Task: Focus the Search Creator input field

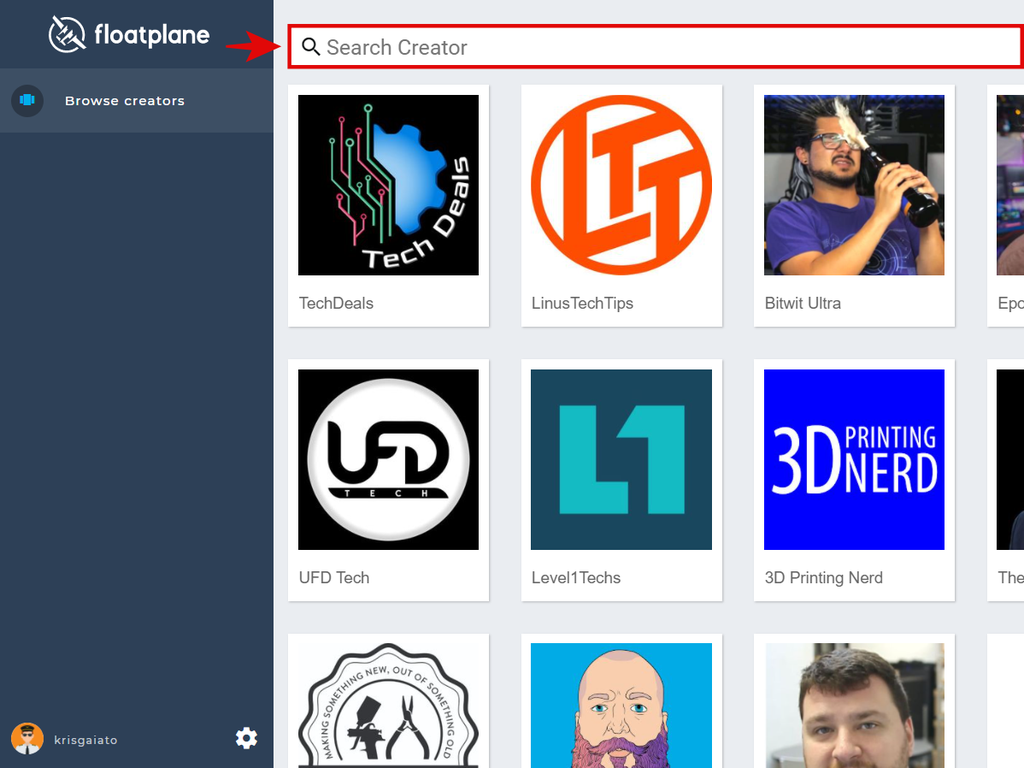Action: 656,47
